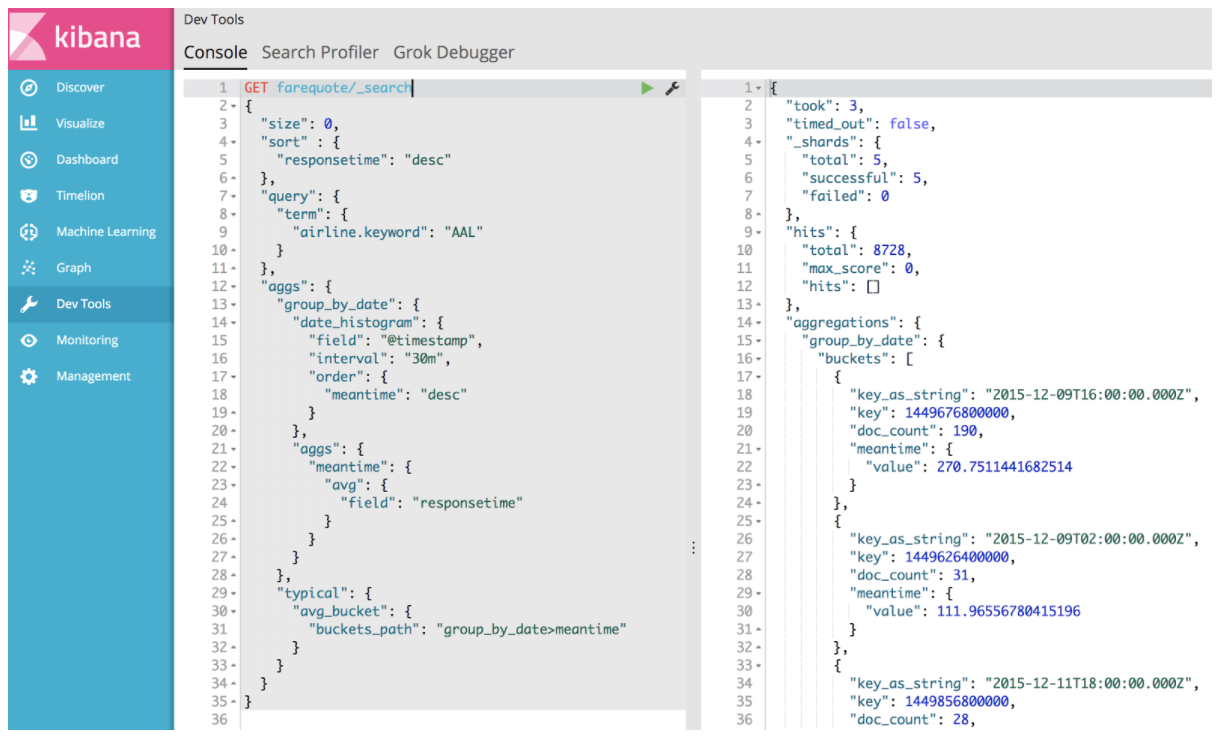Click the pane resize handle between editors
Screen dimensions: 1218x738
pyautogui.click(x=693, y=547)
